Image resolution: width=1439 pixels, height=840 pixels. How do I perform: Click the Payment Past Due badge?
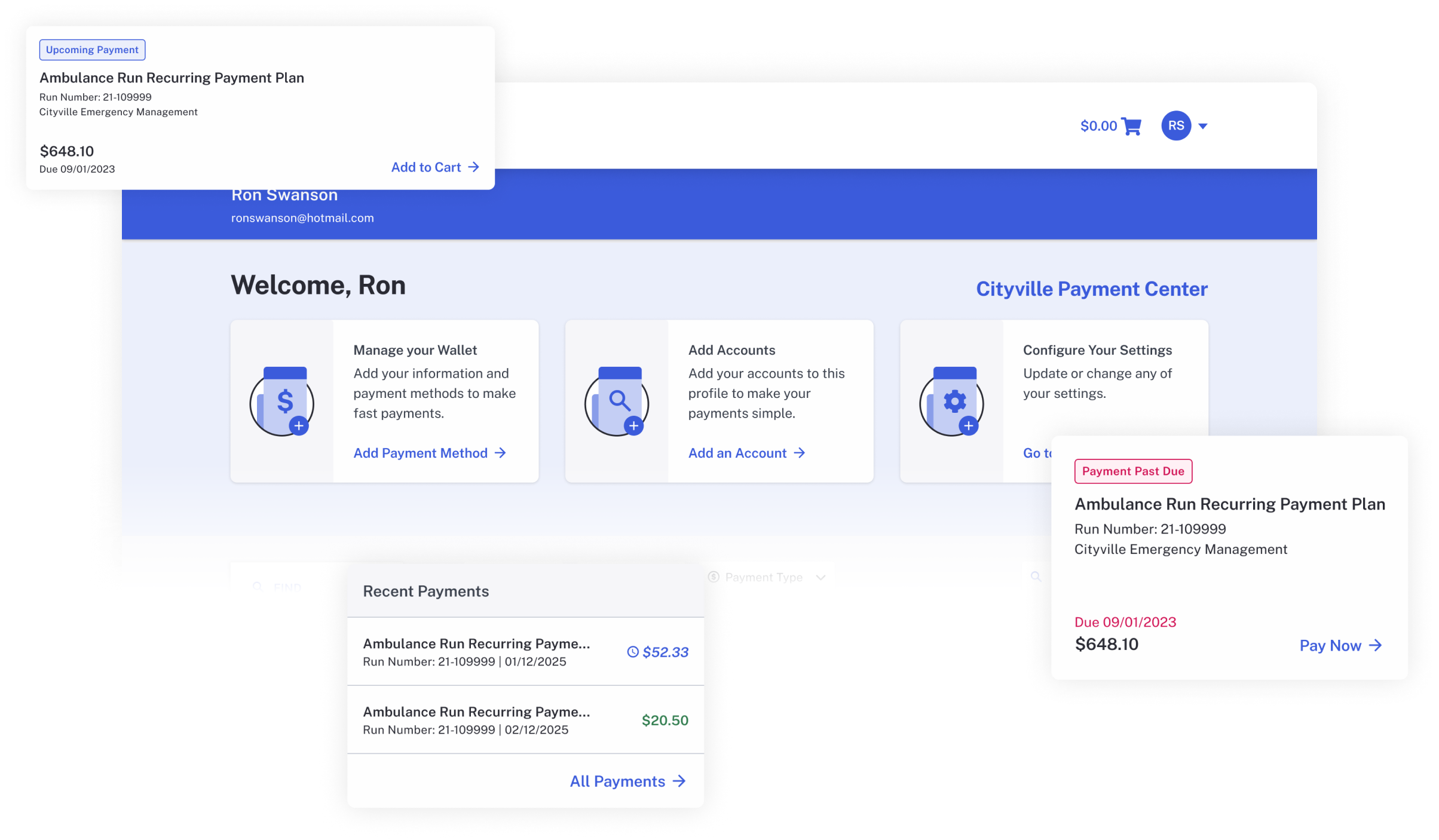click(1134, 471)
